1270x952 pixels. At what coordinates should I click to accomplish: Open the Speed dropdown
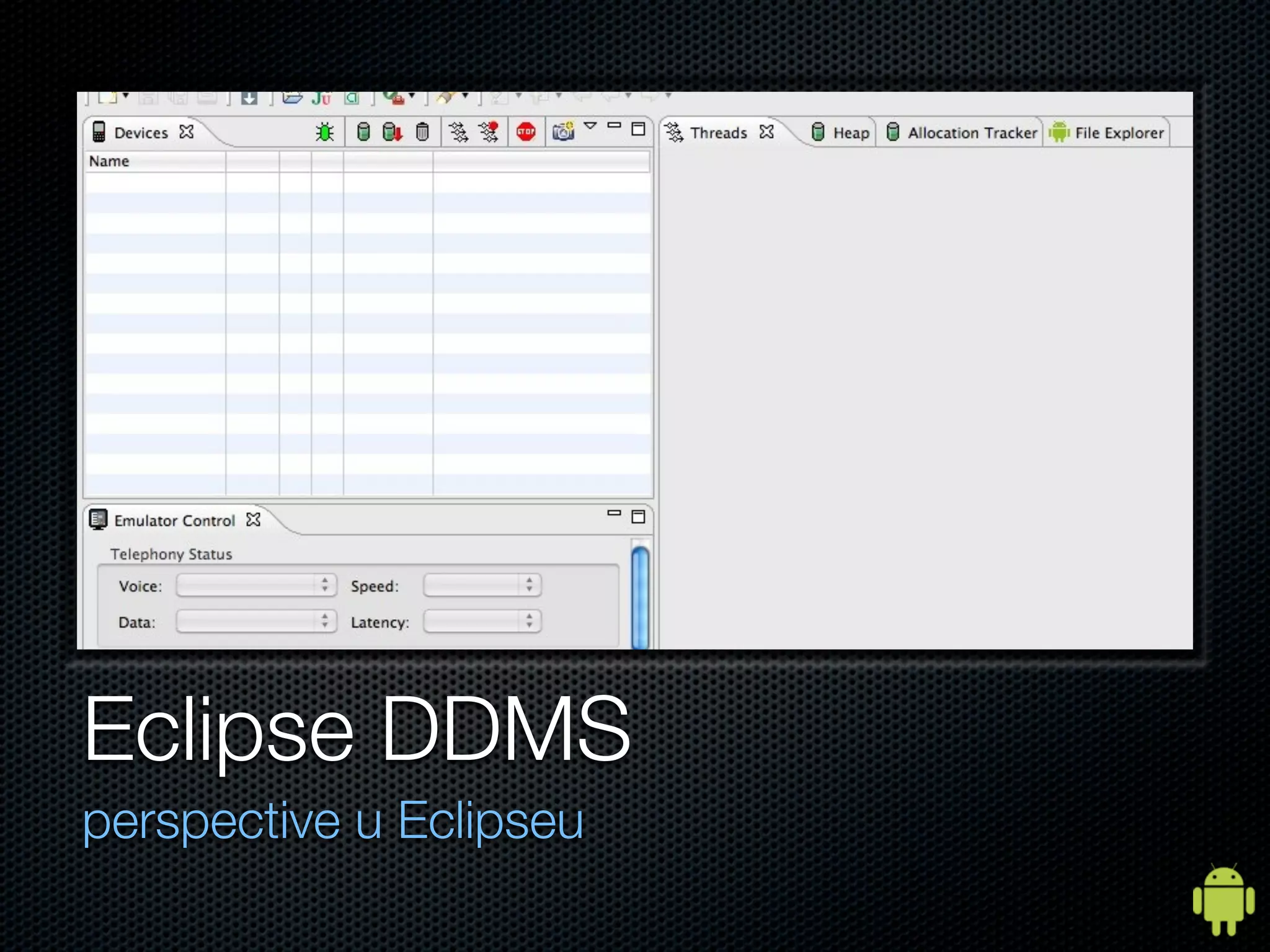(x=482, y=586)
